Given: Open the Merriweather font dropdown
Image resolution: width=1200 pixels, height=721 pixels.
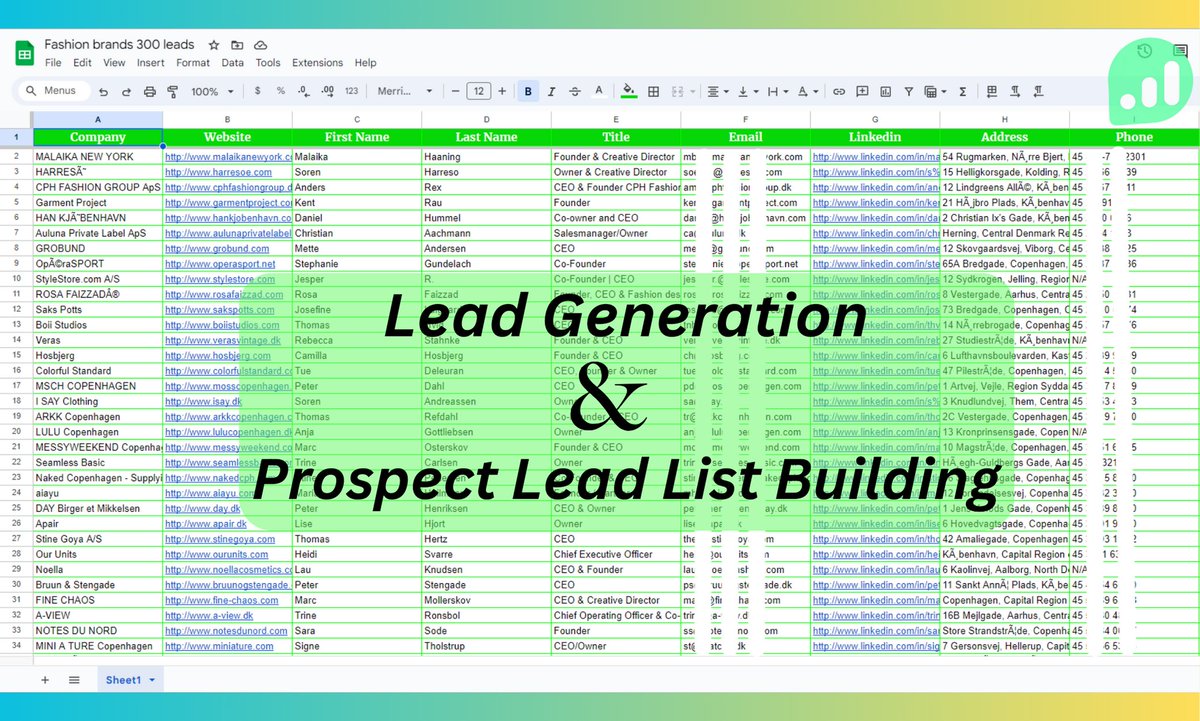Looking at the screenshot, I should (x=400, y=91).
